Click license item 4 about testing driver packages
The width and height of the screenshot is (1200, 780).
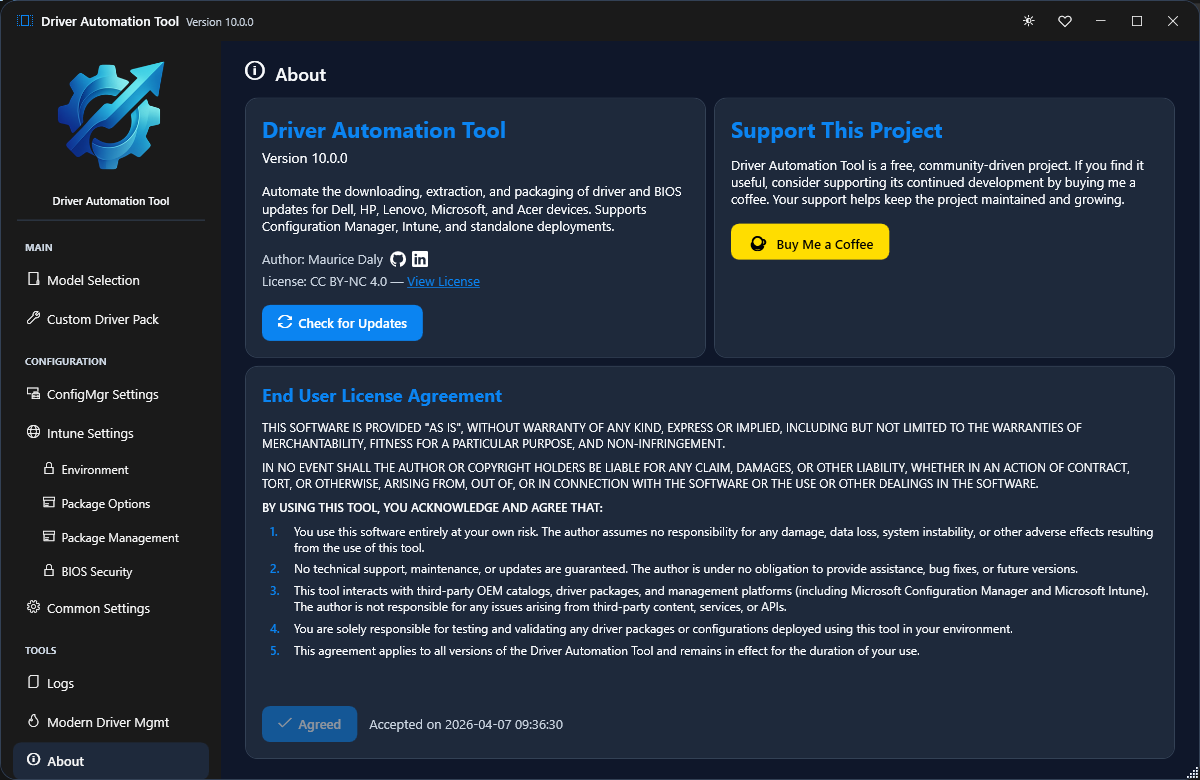[x=653, y=629]
